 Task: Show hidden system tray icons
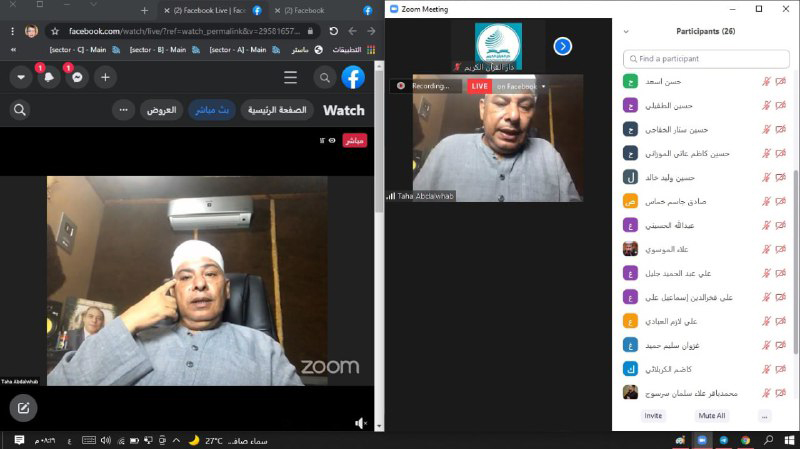[x=176, y=440]
